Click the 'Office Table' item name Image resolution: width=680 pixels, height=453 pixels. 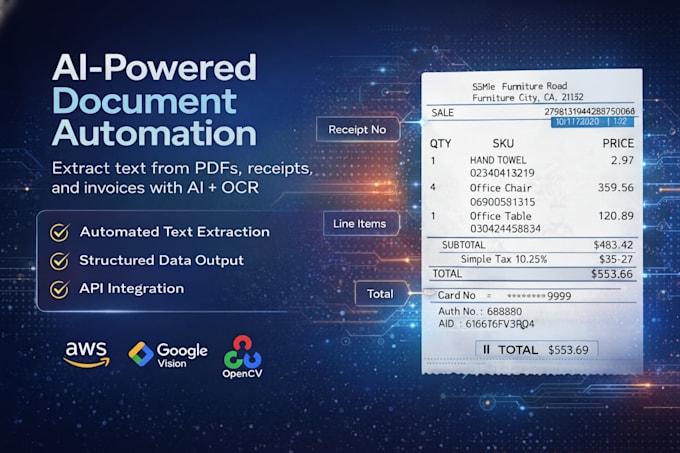pyautogui.click(x=500, y=216)
